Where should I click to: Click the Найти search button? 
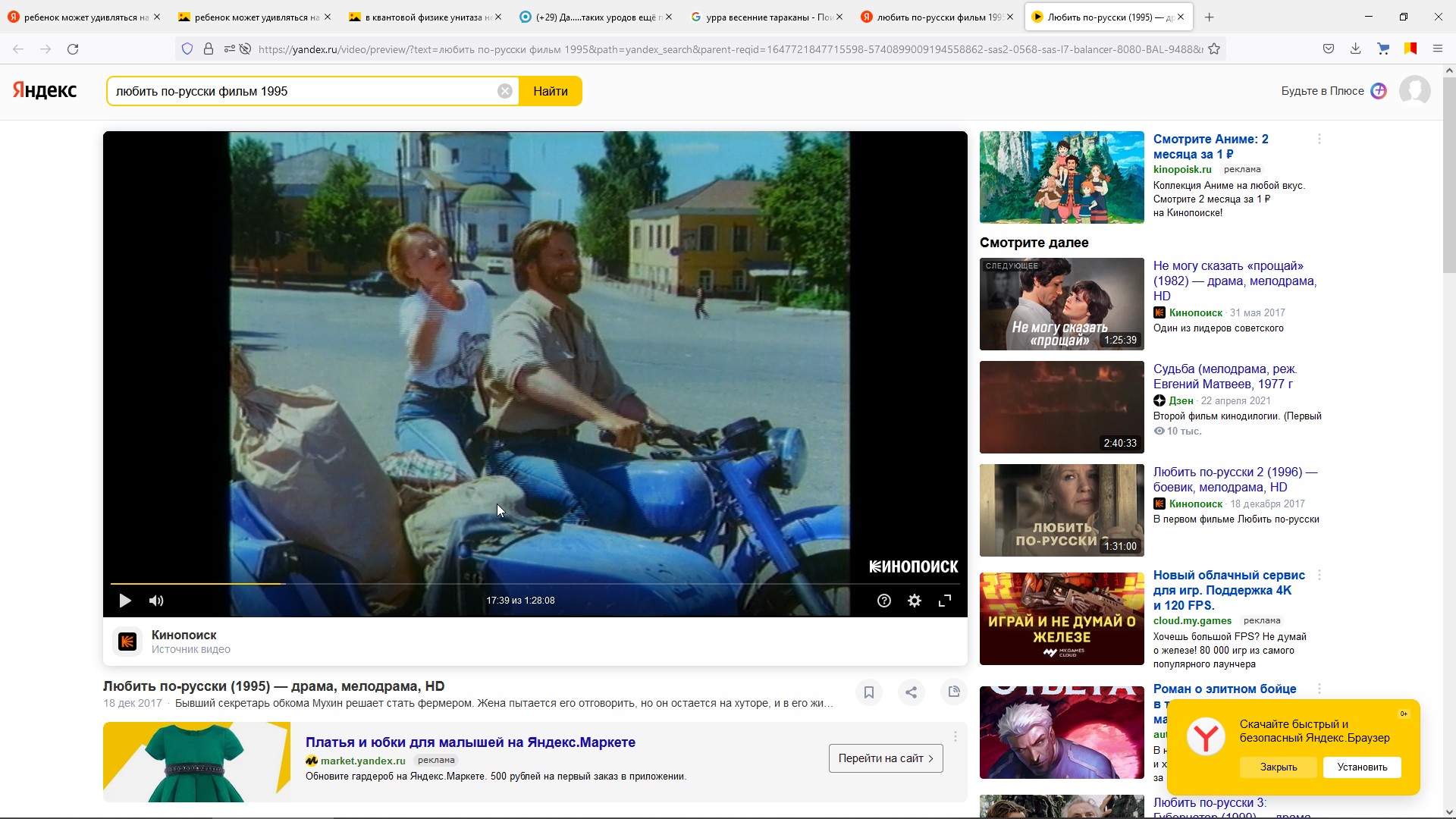(551, 91)
